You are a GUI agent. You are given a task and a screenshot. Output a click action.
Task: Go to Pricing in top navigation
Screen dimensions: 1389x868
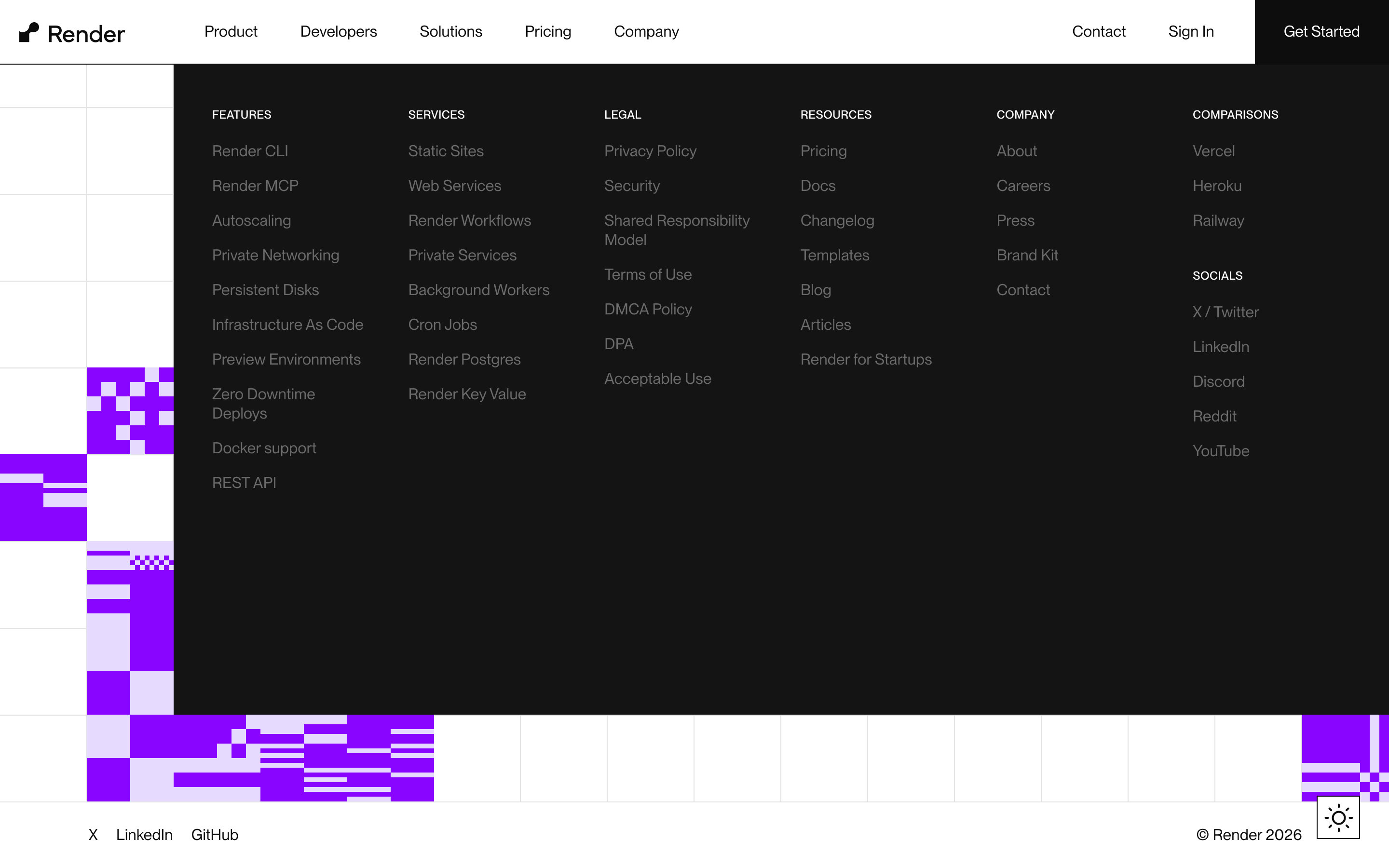click(x=547, y=31)
